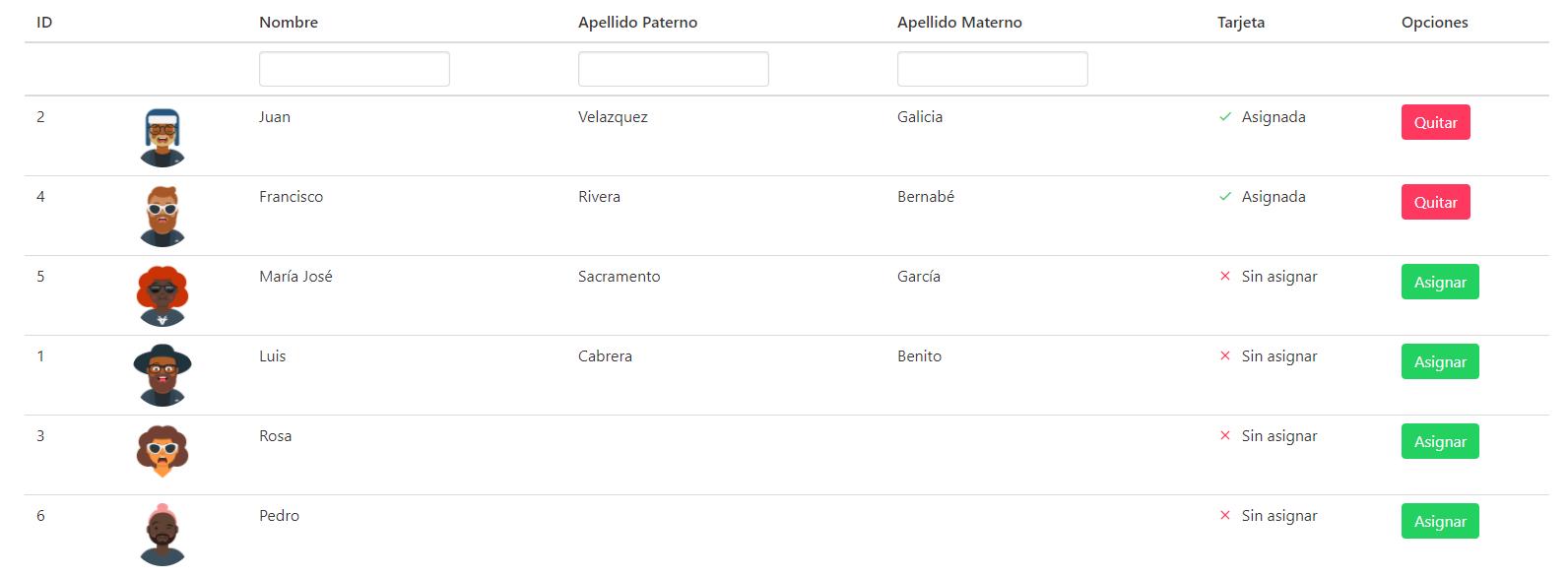Click María José's red-haired avatar
1568x578 pixels.
[163, 296]
